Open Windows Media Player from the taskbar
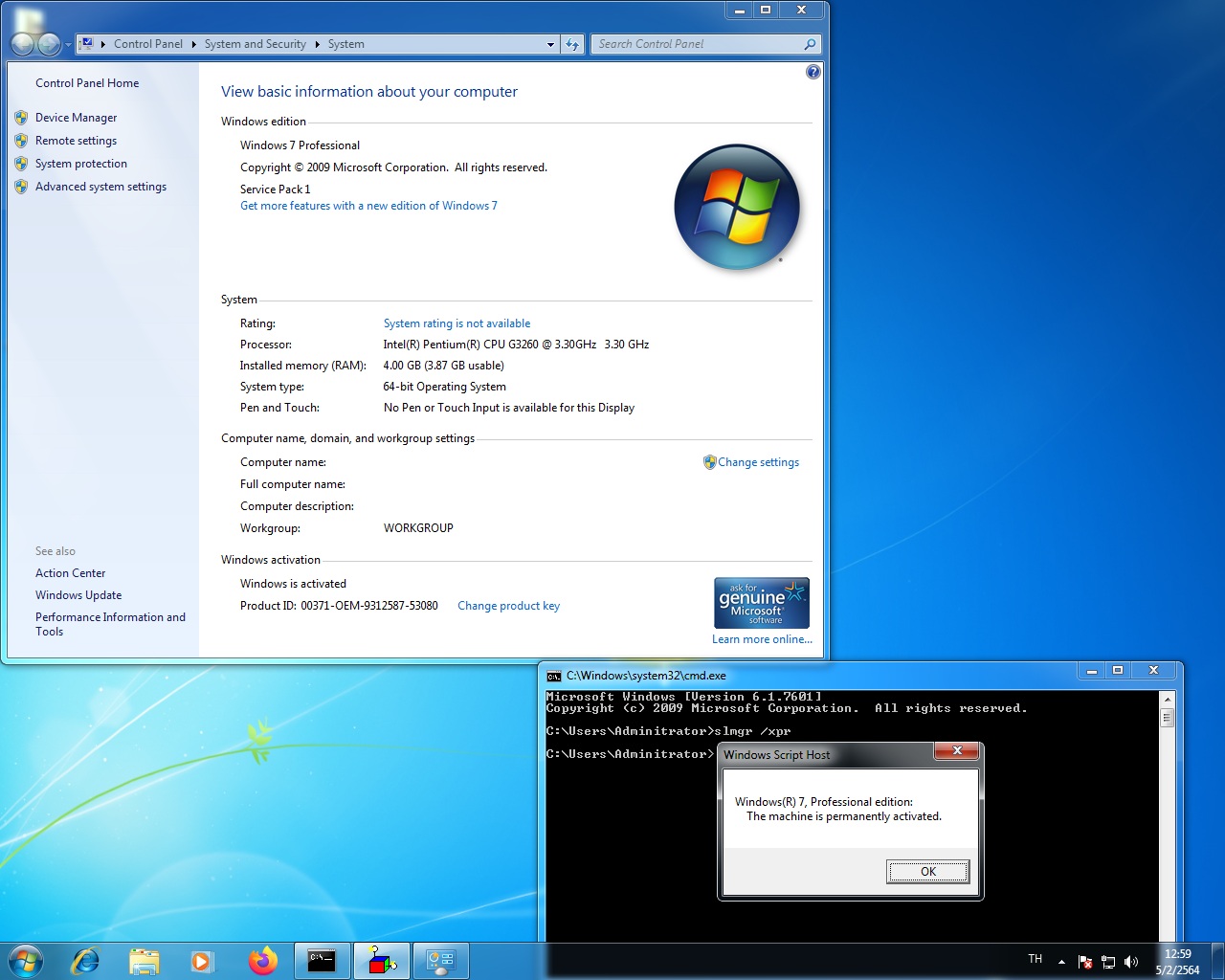Screen dimensions: 1225x980 (202, 961)
